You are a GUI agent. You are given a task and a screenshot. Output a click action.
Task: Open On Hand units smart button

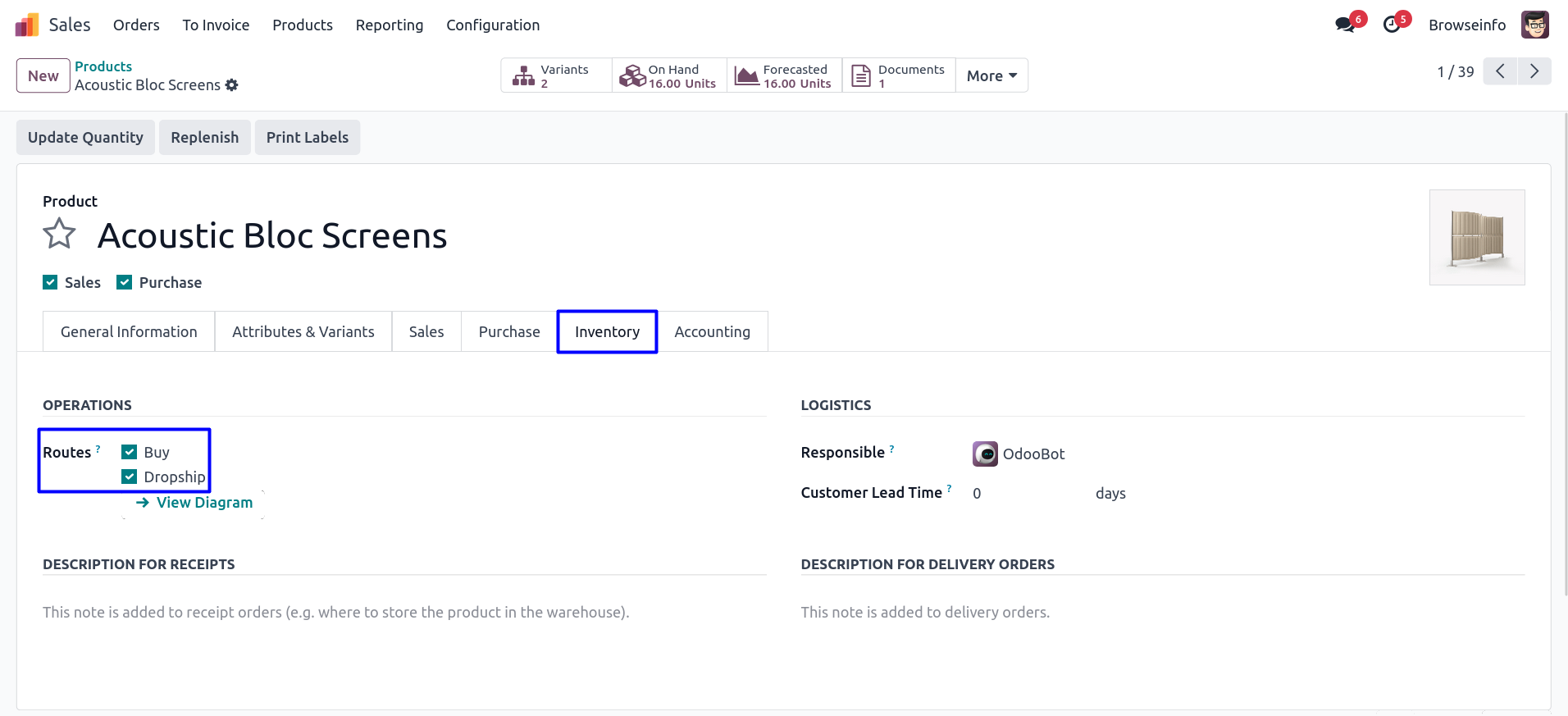[x=669, y=75]
